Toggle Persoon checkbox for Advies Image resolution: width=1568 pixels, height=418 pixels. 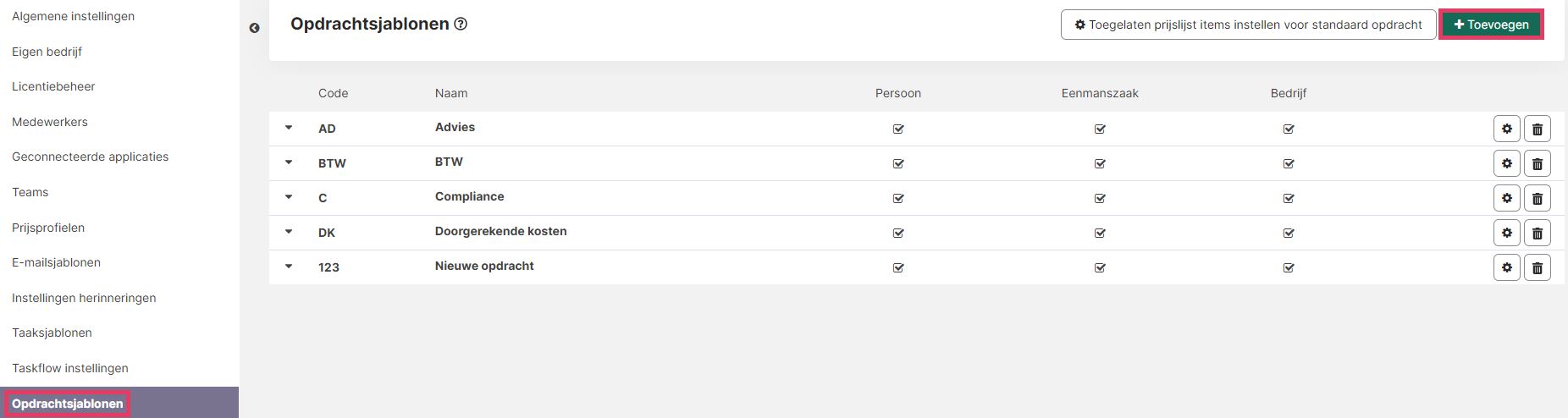tap(898, 129)
